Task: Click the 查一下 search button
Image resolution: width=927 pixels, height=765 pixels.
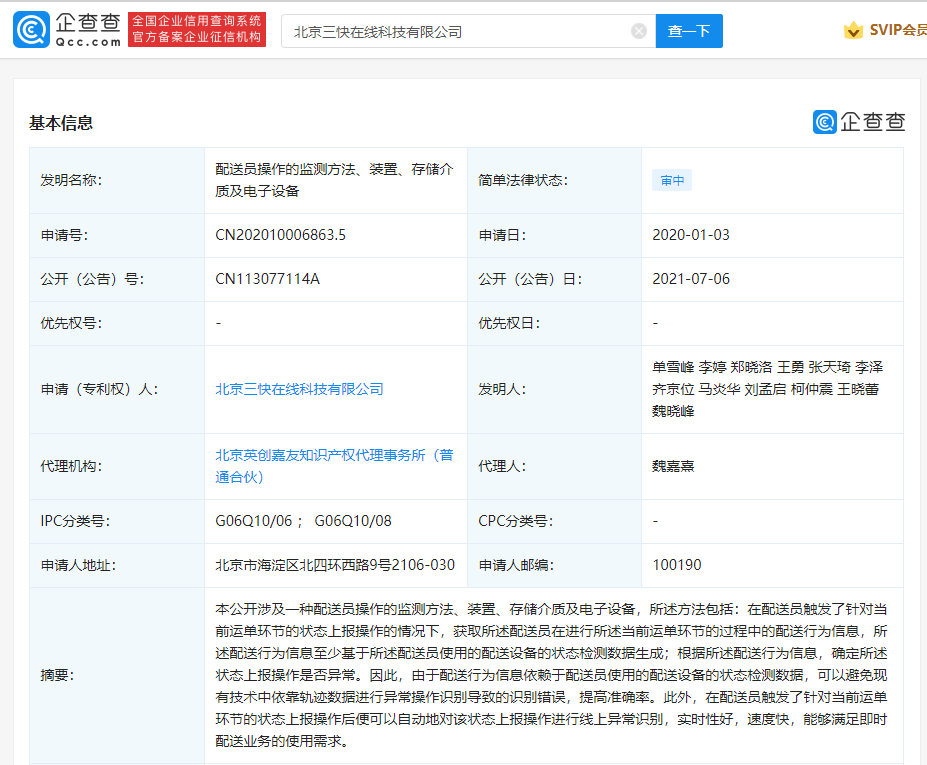Action: pyautogui.click(x=689, y=31)
